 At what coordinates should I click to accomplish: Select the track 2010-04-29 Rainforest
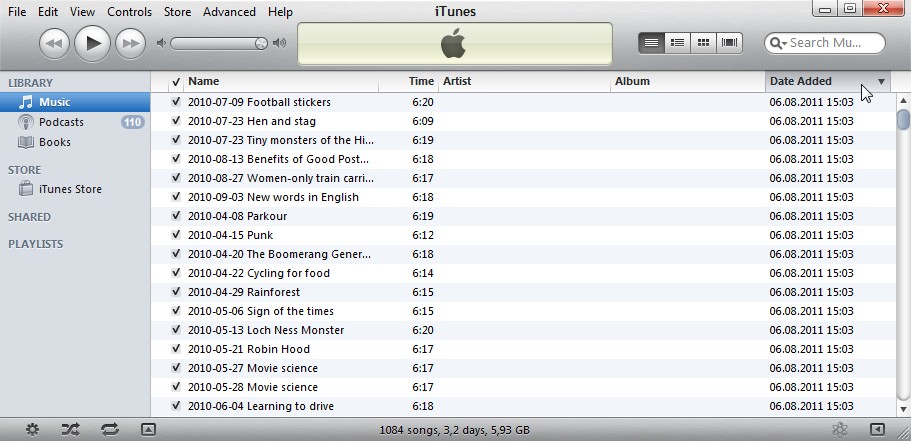523,292
